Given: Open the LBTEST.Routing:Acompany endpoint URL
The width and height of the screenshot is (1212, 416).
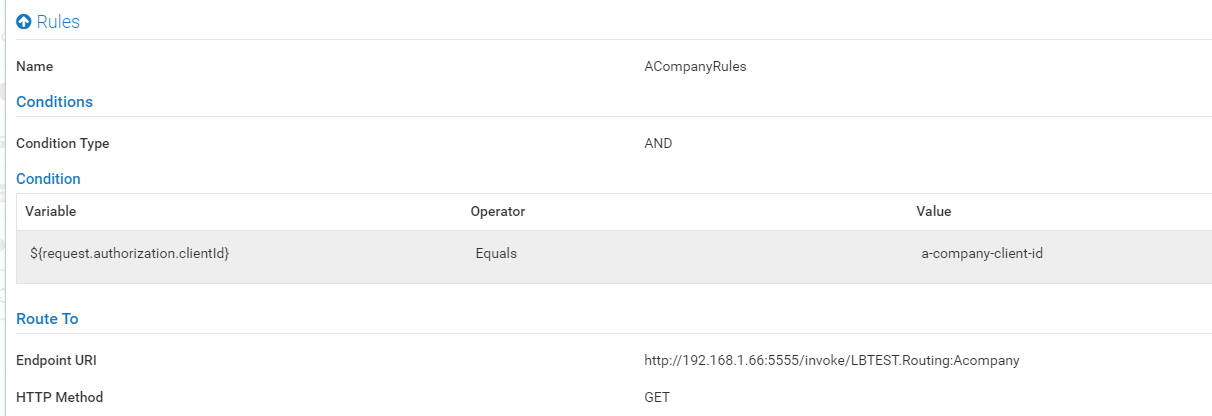Looking at the screenshot, I should pos(831,361).
